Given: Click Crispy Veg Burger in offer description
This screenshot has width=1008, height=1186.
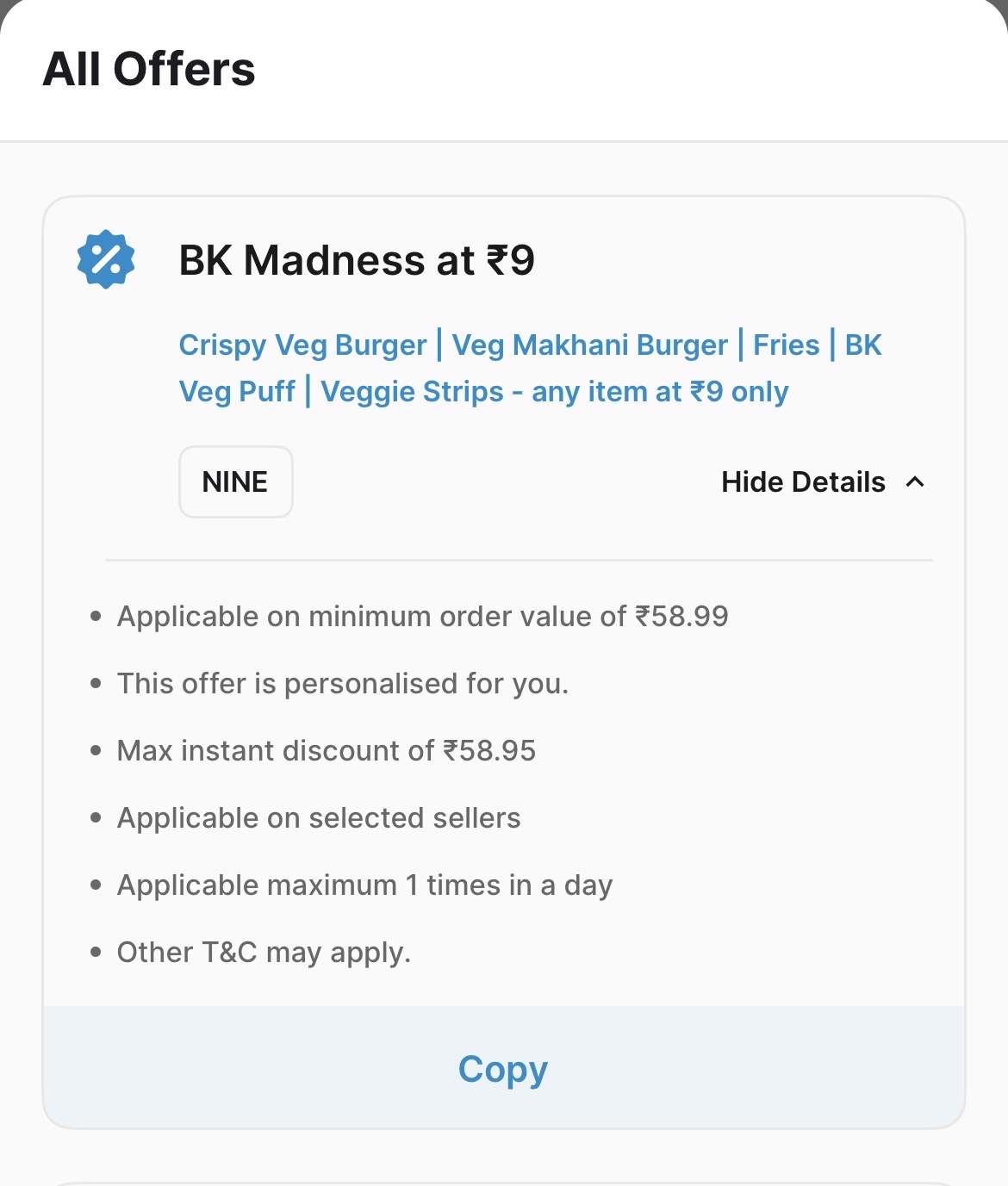Looking at the screenshot, I should [302, 345].
